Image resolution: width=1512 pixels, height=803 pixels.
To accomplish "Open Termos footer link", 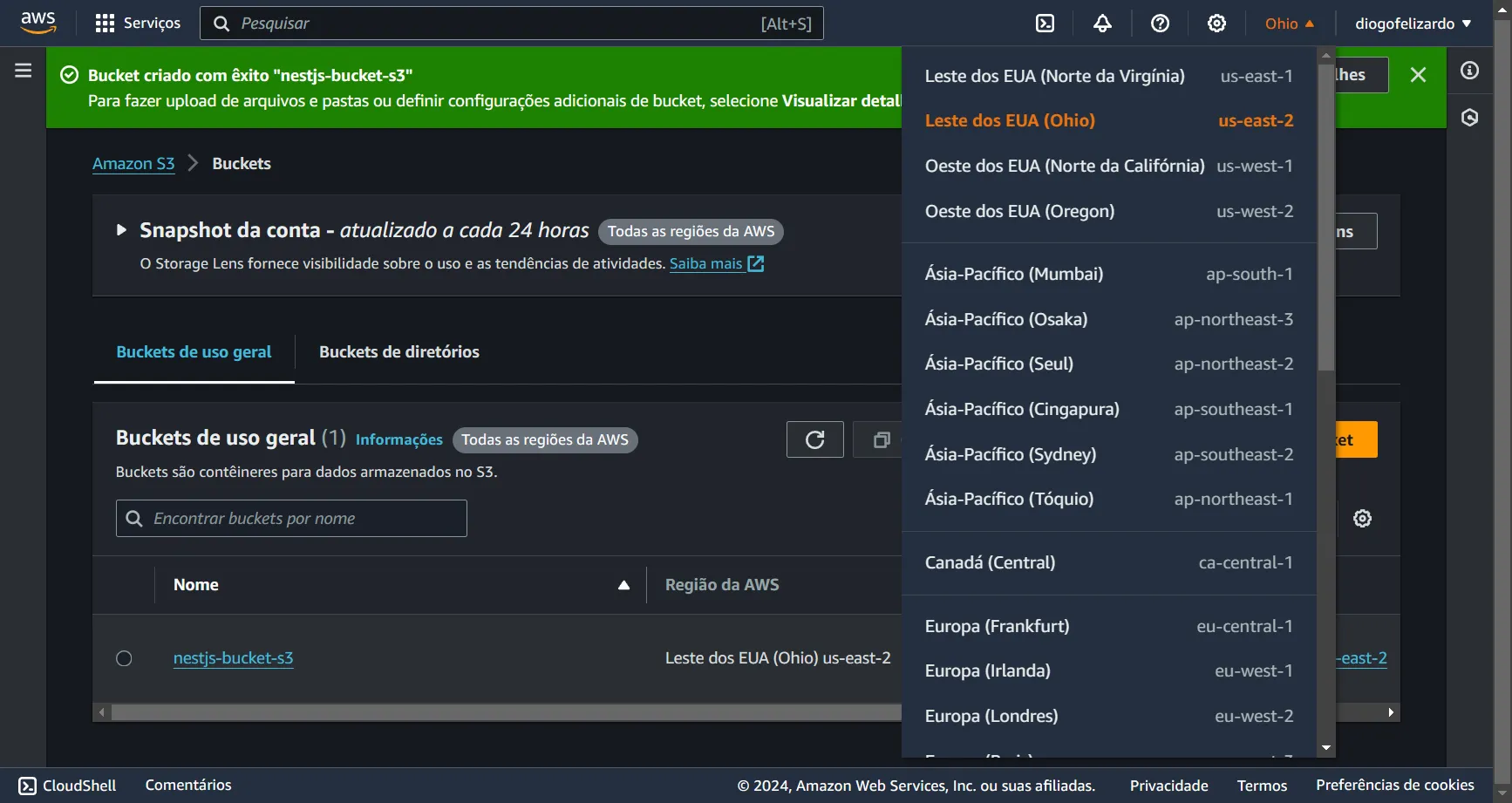I will coord(1262,786).
